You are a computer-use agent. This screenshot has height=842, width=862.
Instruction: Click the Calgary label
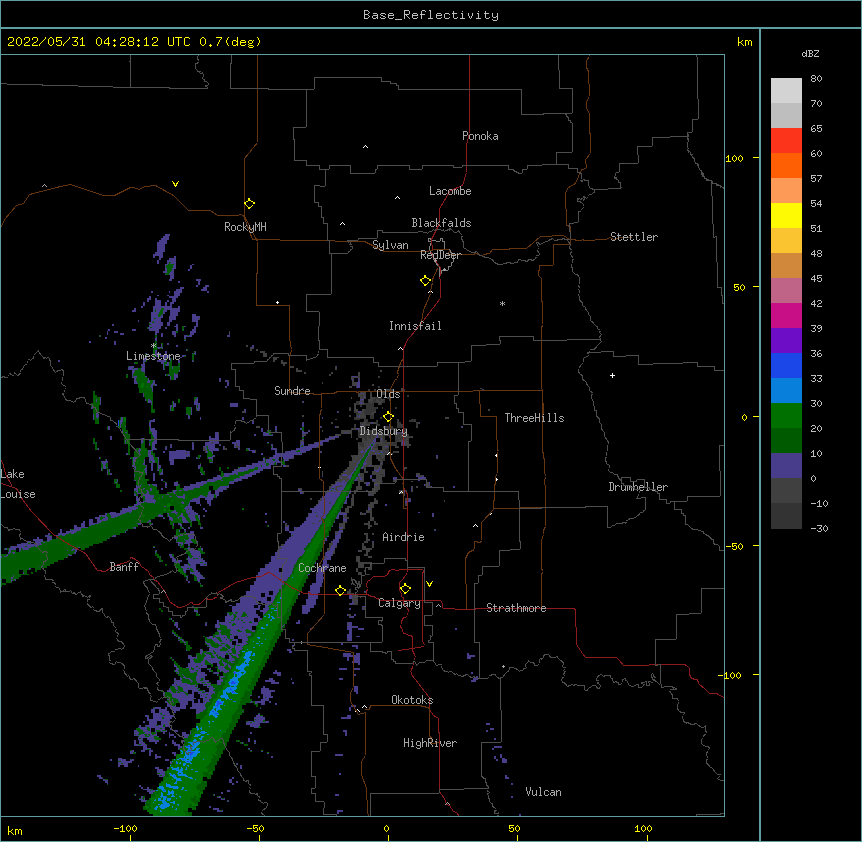(x=399, y=603)
